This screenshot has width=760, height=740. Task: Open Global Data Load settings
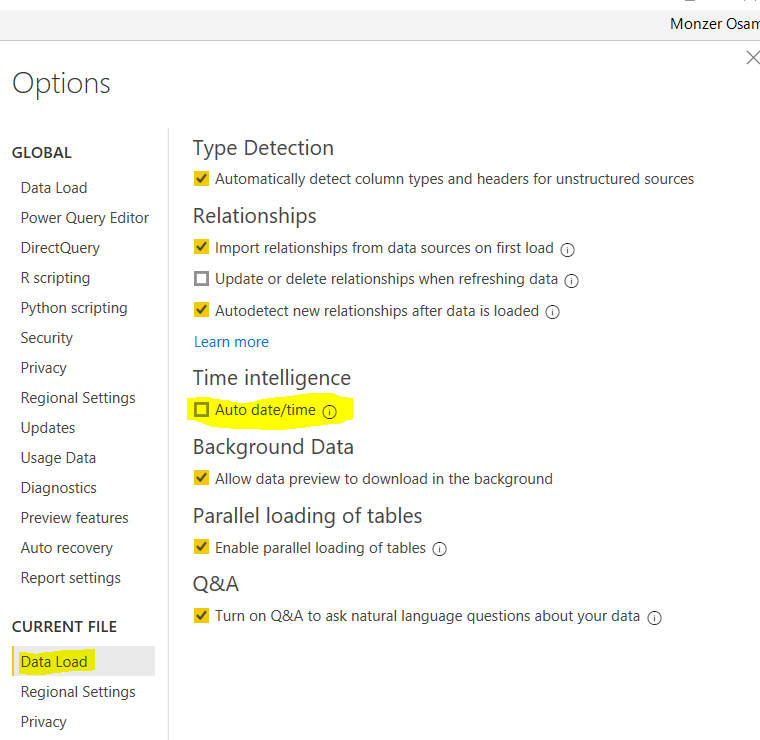click(54, 188)
